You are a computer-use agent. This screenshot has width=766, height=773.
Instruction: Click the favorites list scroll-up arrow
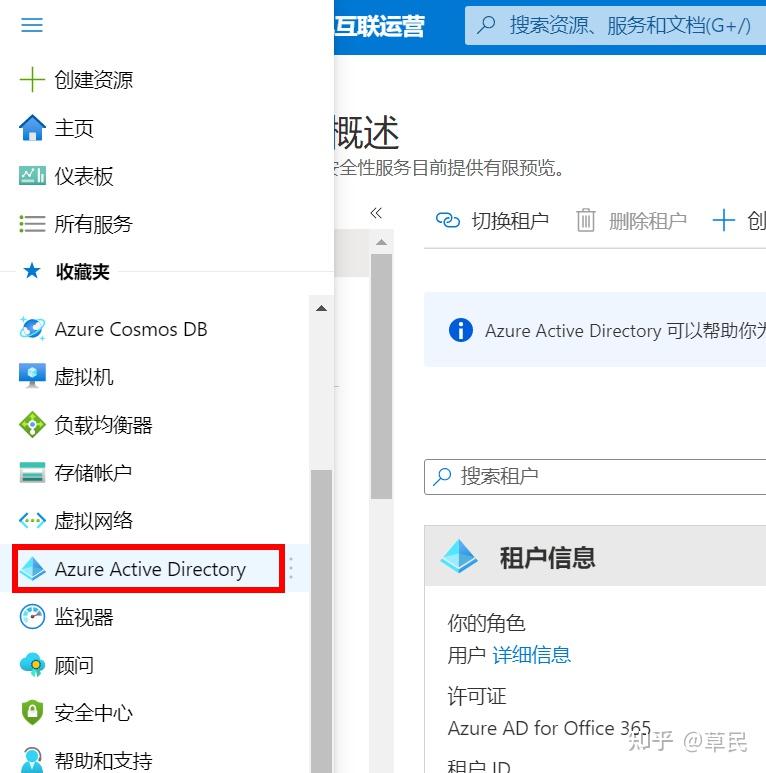click(321, 309)
